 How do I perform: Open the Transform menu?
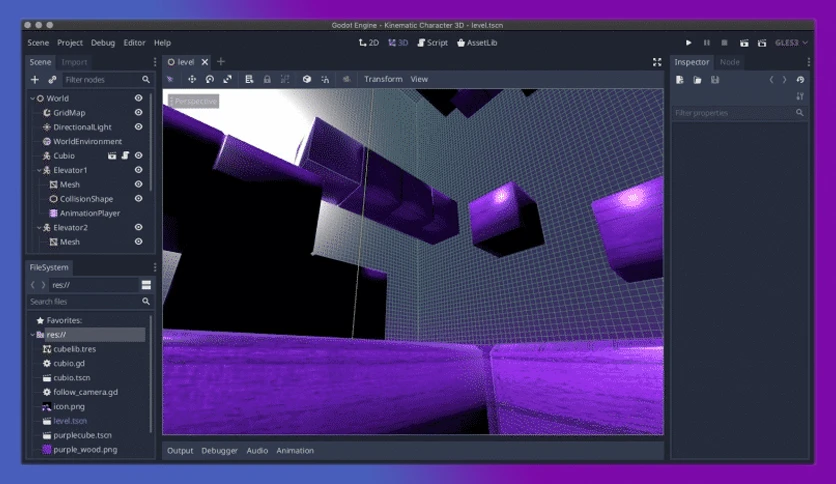pos(383,79)
